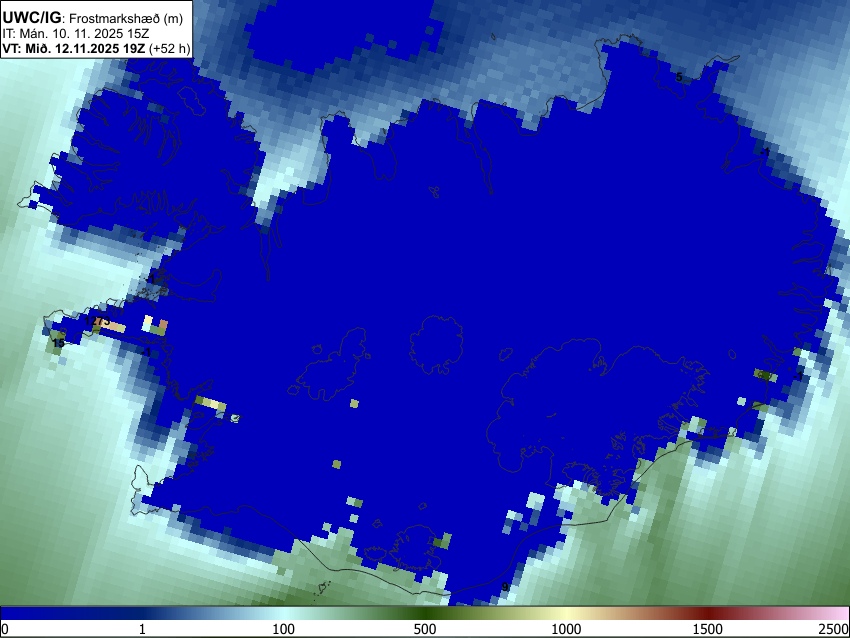Click the "1000" label on the color scale
Image resolution: width=850 pixels, height=638 pixels.
tap(566, 629)
